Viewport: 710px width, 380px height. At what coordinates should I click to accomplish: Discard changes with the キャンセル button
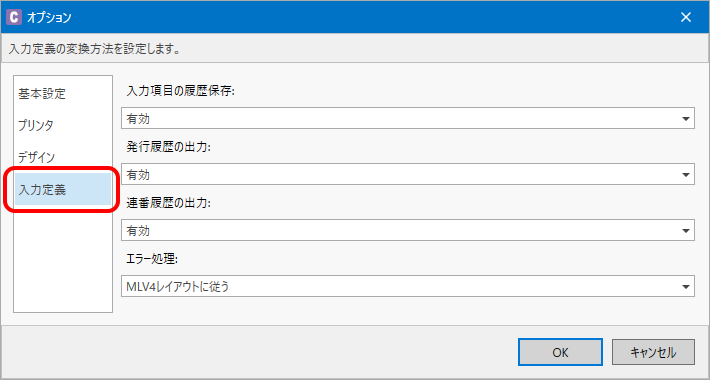[653, 352]
